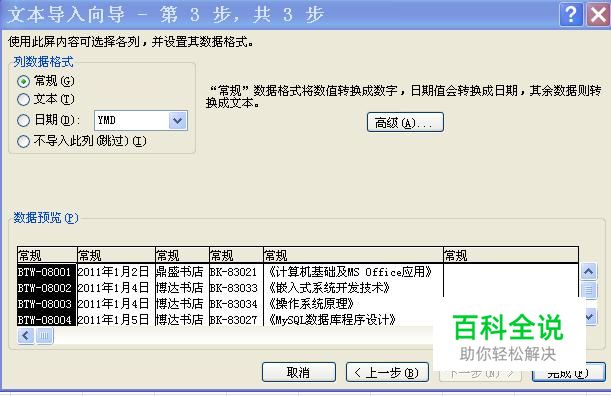Click preview vertical scrollbar thumb

point(589,290)
